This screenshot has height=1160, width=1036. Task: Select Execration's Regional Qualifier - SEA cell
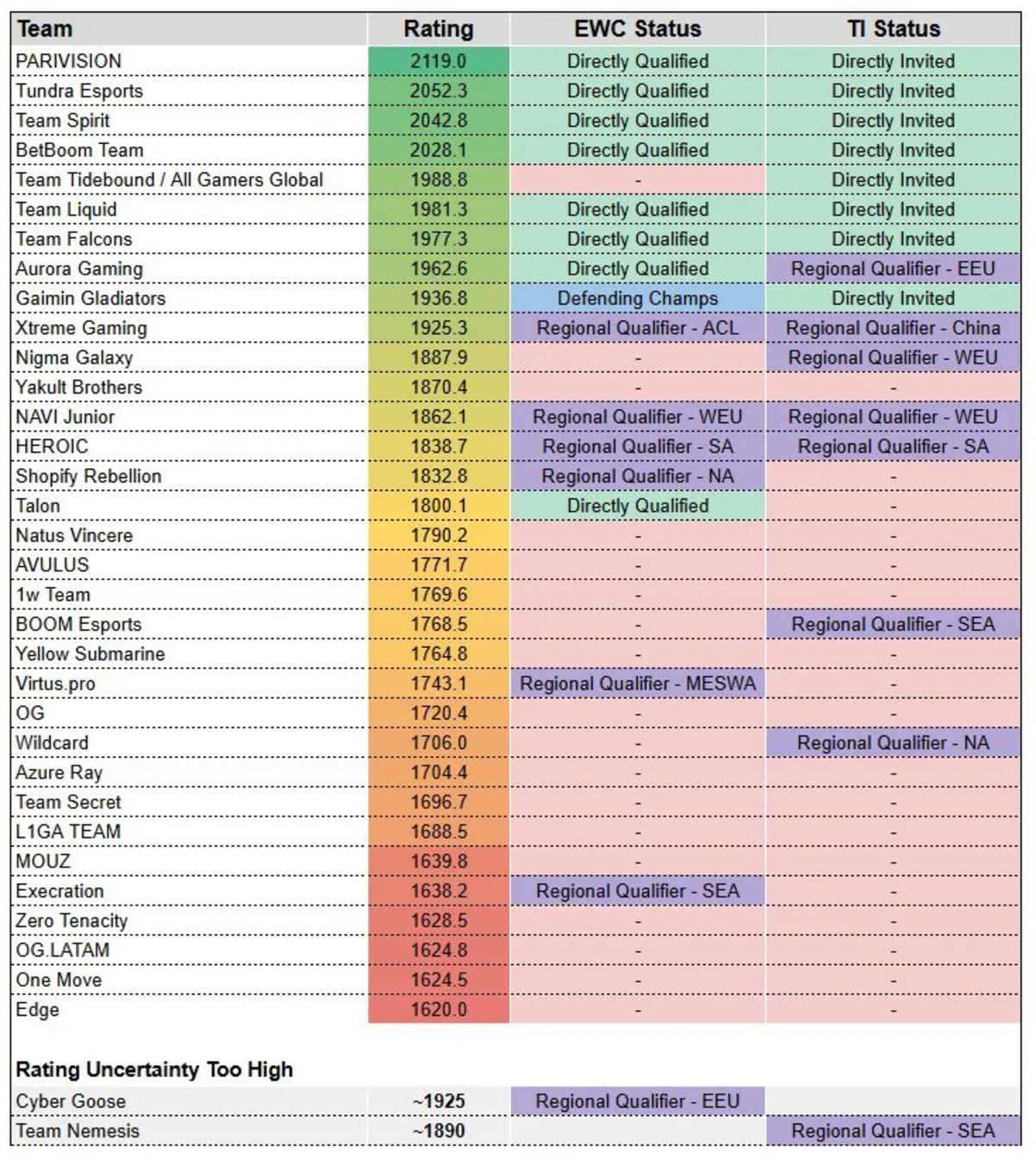(x=637, y=891)
